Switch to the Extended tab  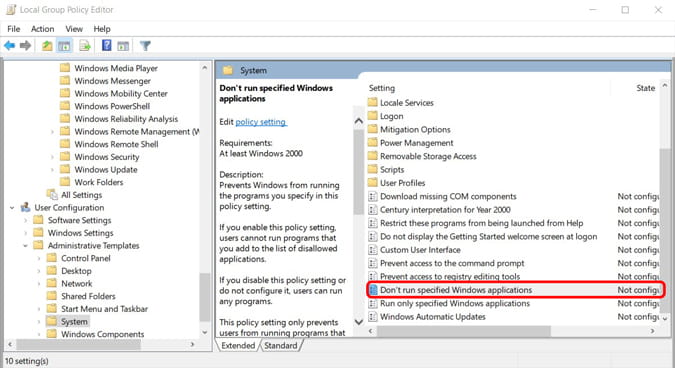tap(238, 345)
